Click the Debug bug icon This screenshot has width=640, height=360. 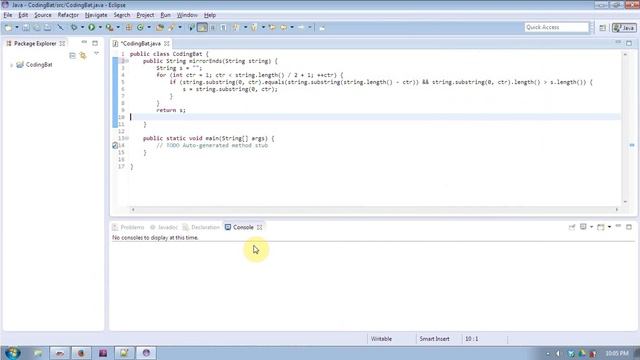click(74, 27)
